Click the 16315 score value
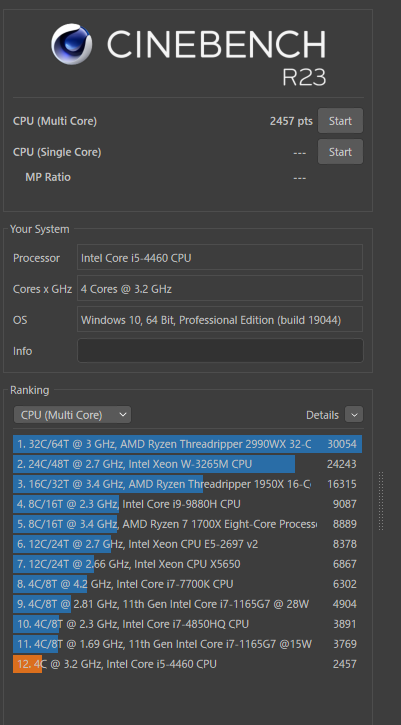This screenshot has width=401, height=725. coord(342,484)
